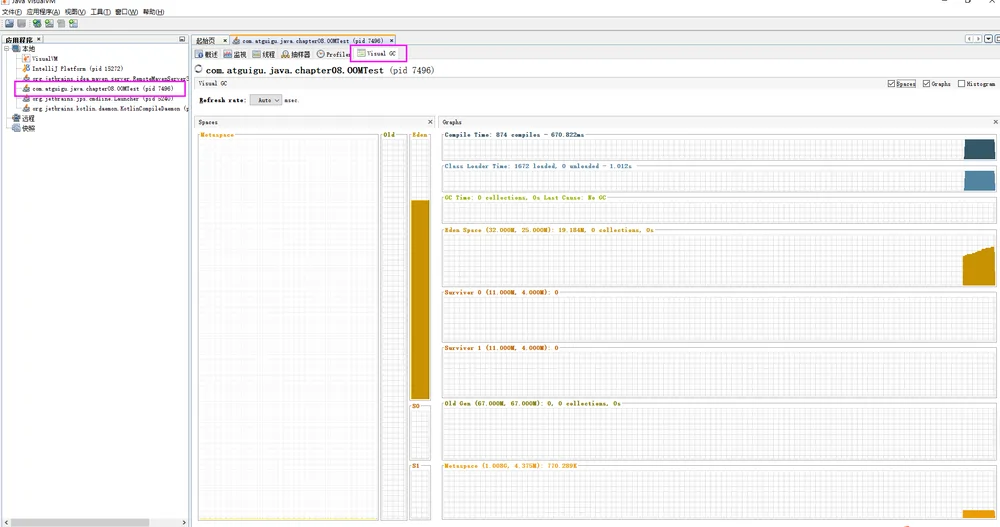Click the VisualVM application icon in tree
Viewport: 1000px width, 527px height.
tap(26, 58)
